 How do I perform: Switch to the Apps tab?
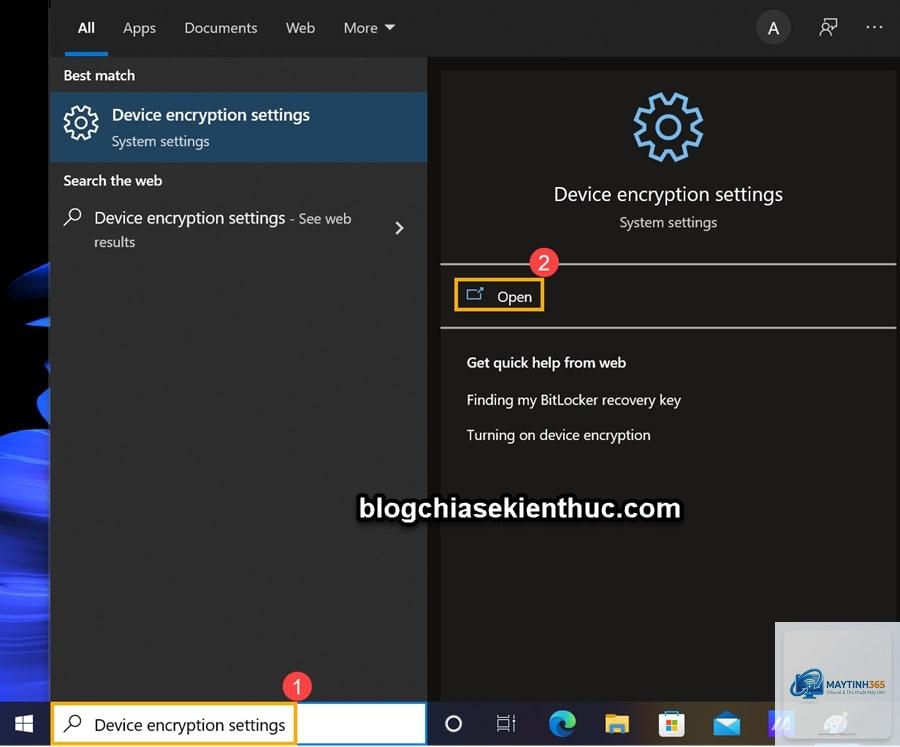(139, 28)
